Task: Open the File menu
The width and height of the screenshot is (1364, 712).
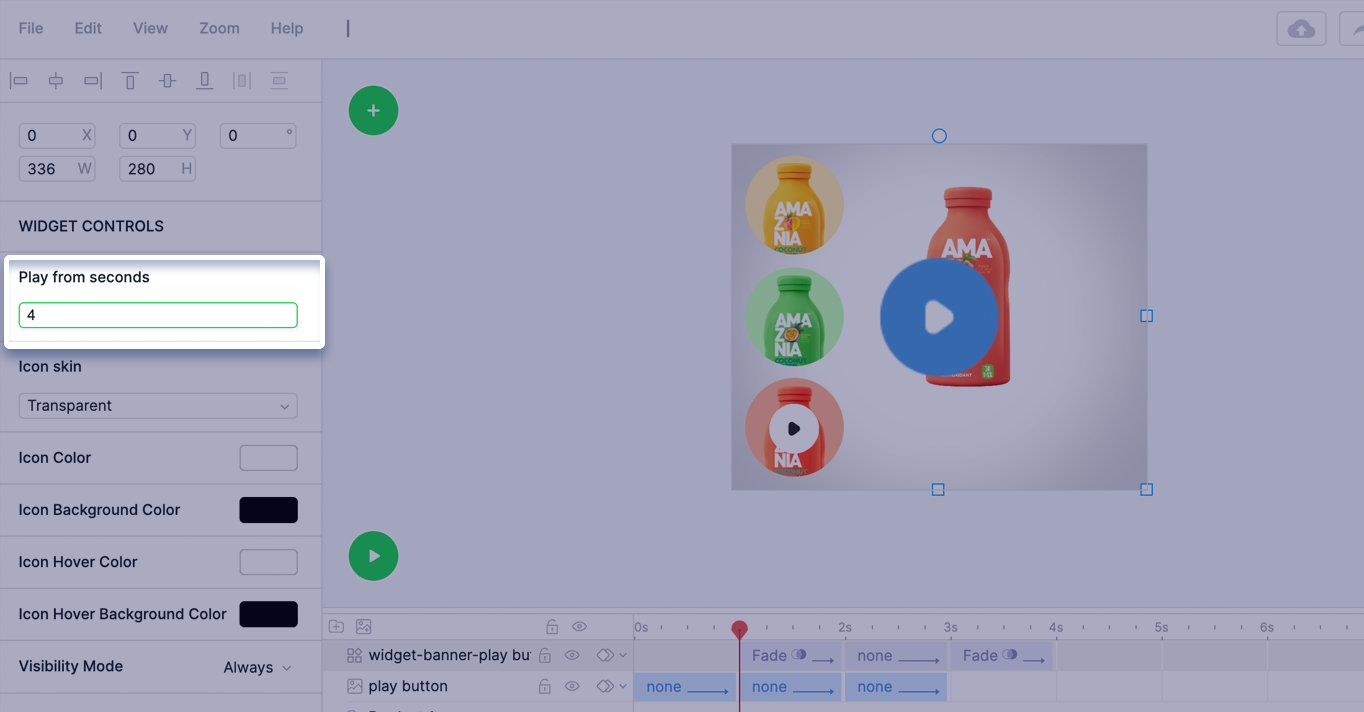Action: (x=31, y=28)
